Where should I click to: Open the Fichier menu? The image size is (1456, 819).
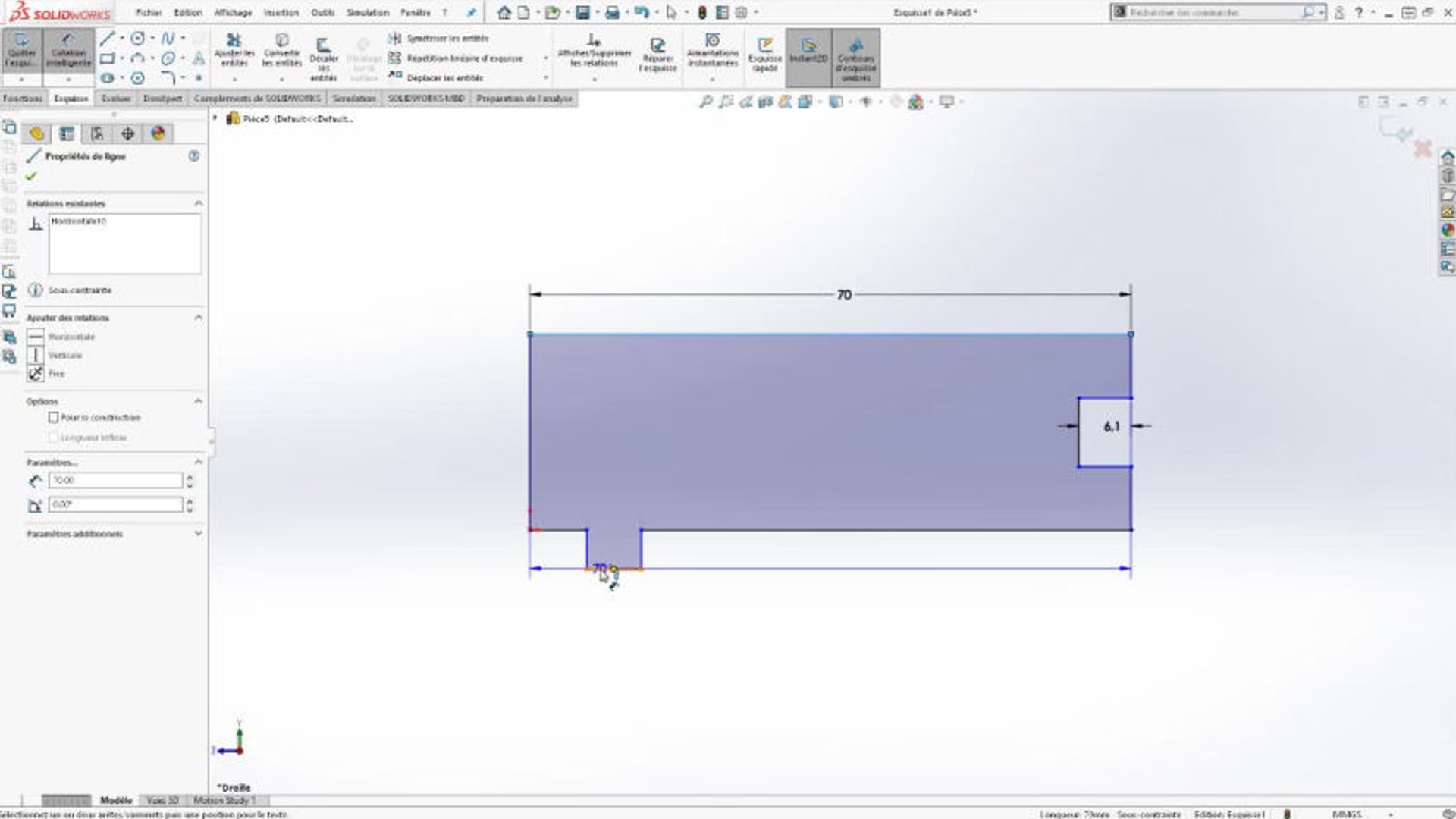pos(149,13)
